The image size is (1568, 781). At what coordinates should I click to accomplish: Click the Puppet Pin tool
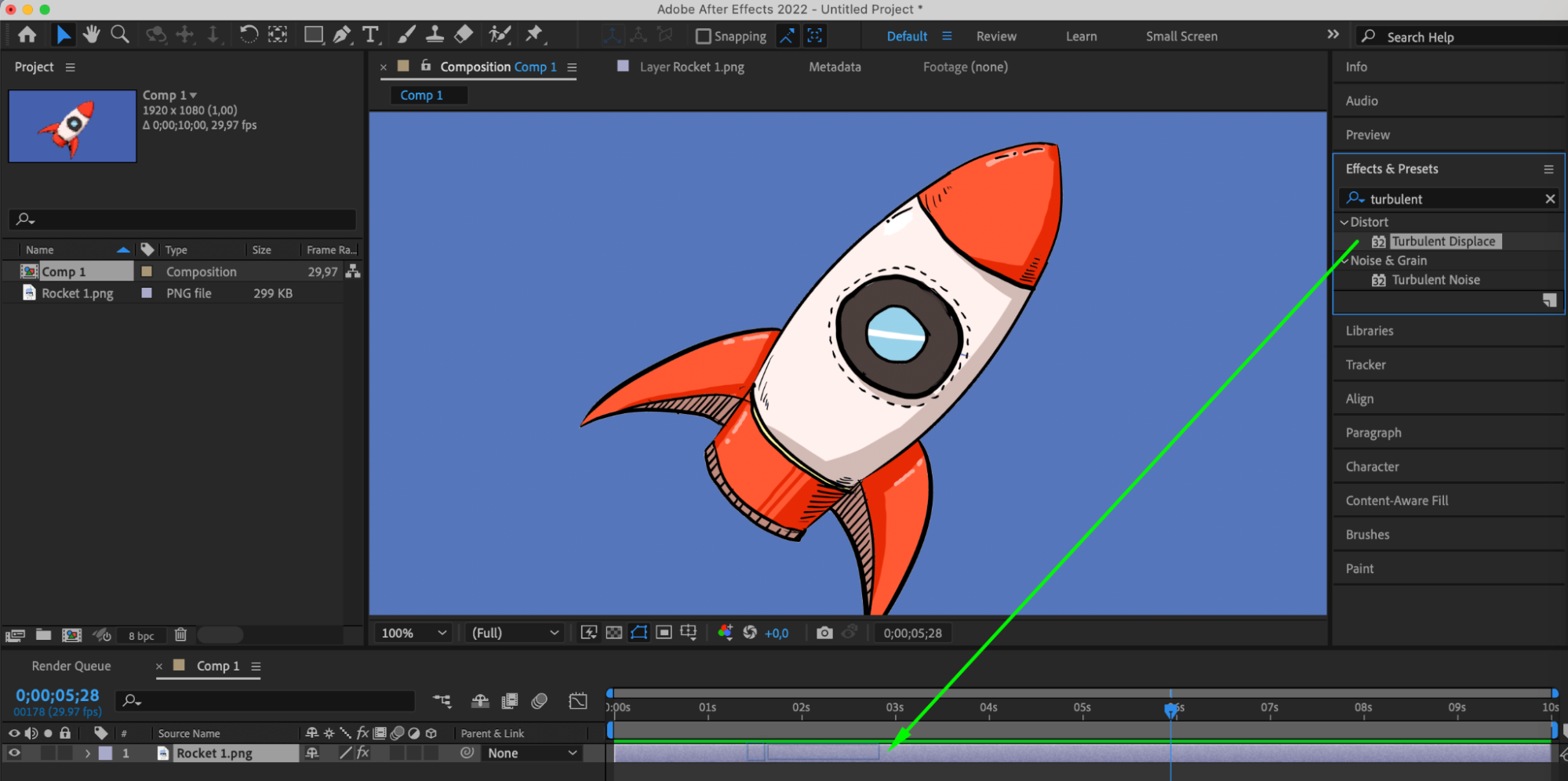[534, 35]
